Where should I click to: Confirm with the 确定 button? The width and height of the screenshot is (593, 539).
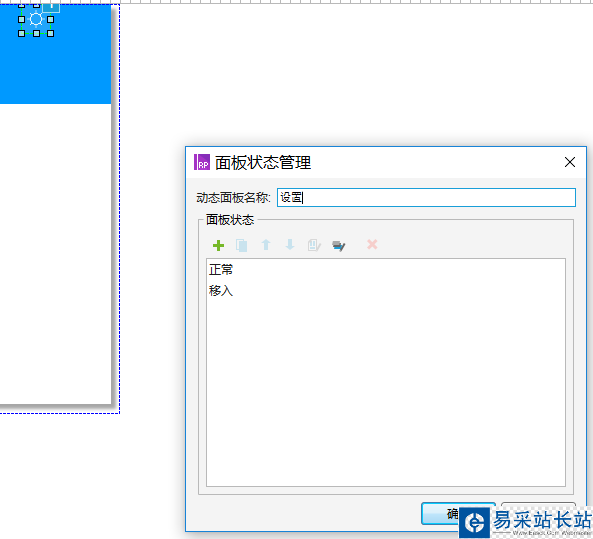[x=458, y=514]
